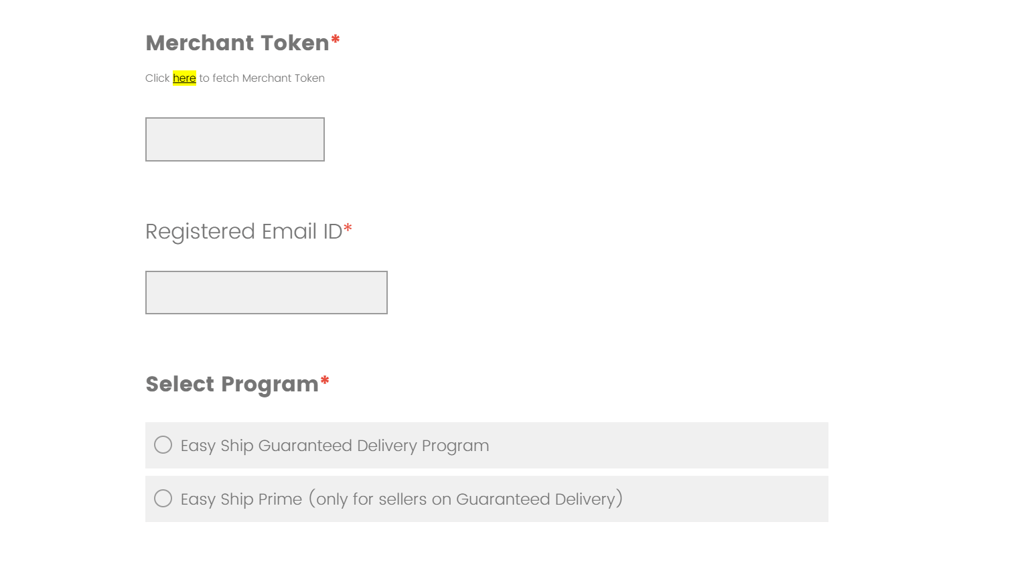Image resolution: width=1024 pixels, height=571 pixels.
Task: Click the red asterisk next to Select Program
Action: pos(325,382)
